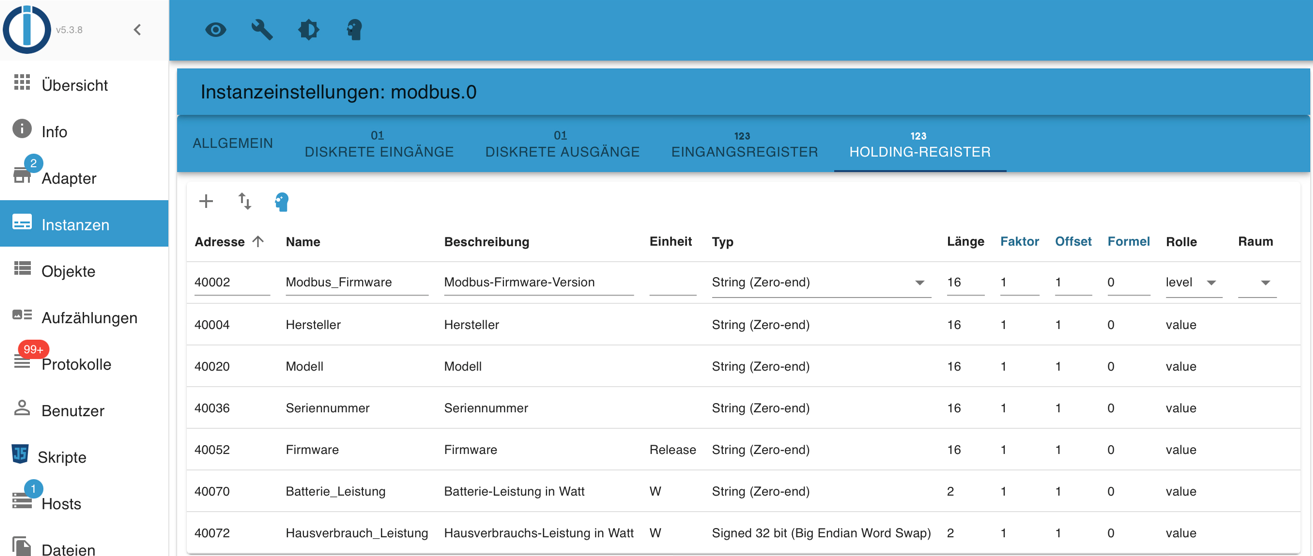Image resolution: width=1313 pixels, height=556 pixels.
Task: Click the Dateien file icon
Action: click(22, 546)
